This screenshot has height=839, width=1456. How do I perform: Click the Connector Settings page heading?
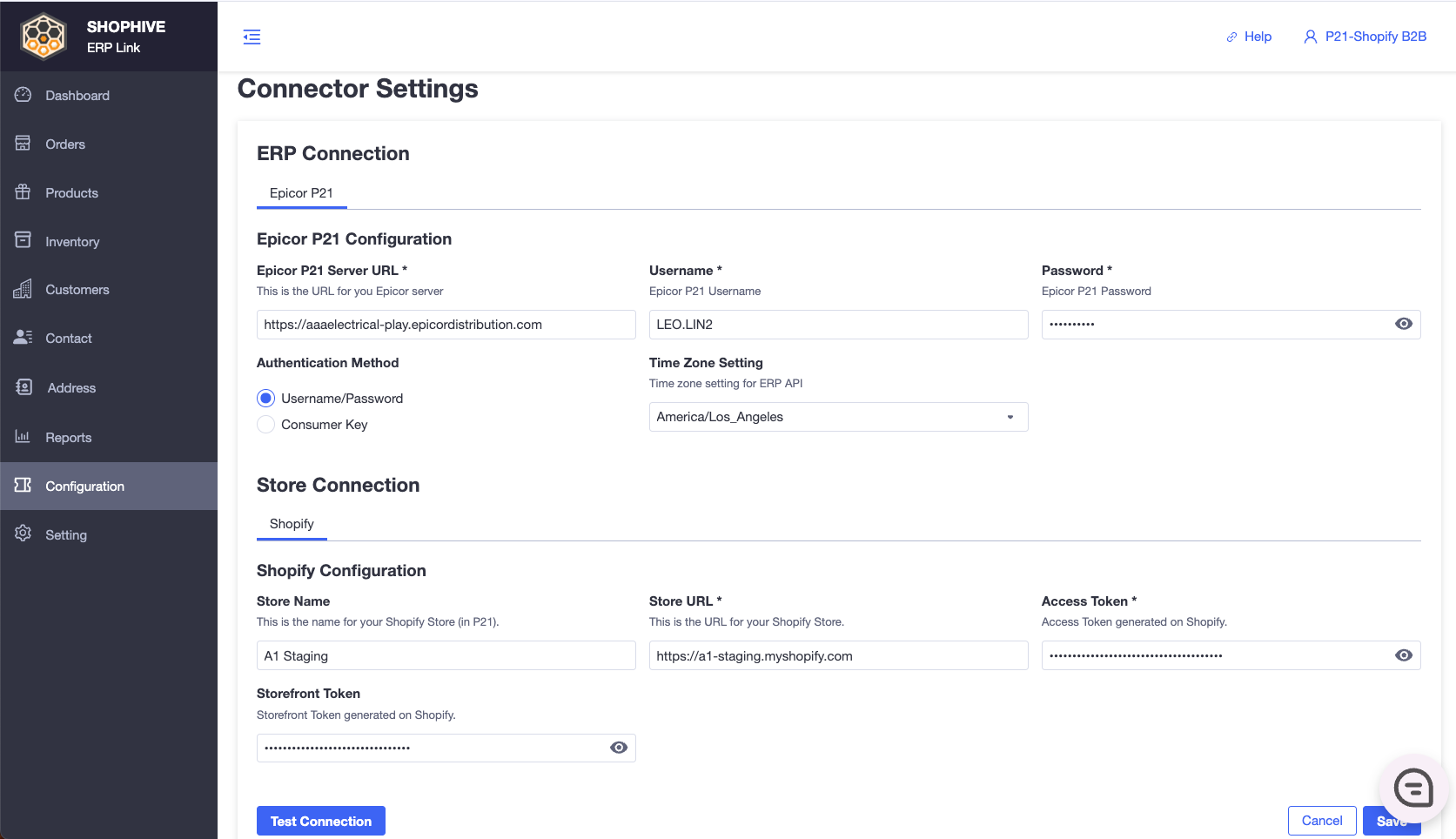358,89
